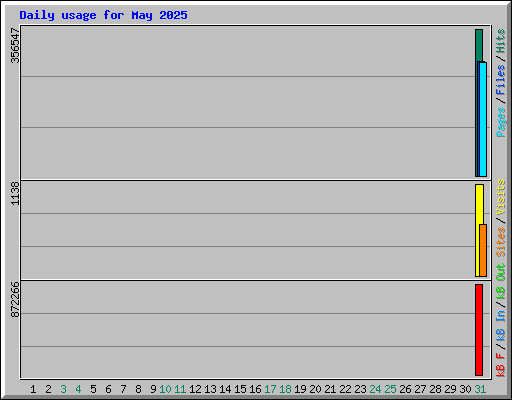Click the yellow Visits bar for day 31
The width and height of the screenshot is (512, 400).
[x=479, y=204]
